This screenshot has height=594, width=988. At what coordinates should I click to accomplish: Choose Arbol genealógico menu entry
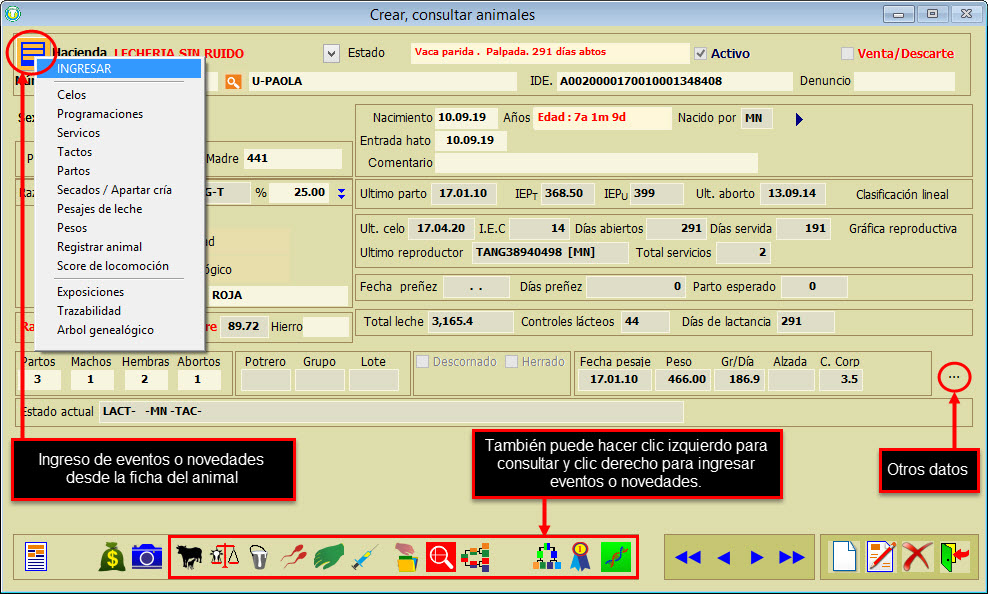click(105, 330)
